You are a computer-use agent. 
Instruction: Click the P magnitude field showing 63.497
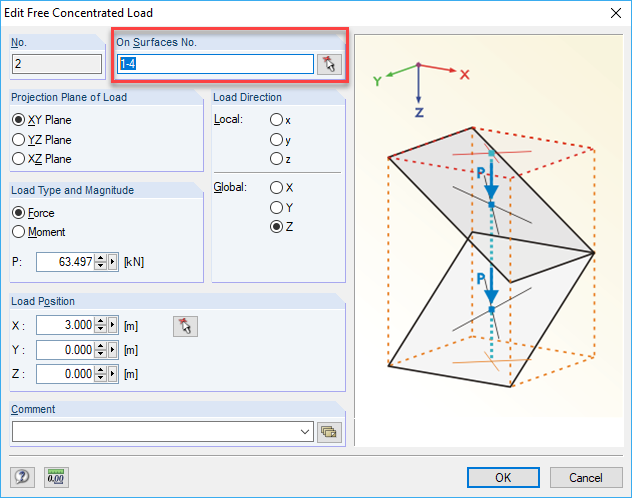click(65, 262)
